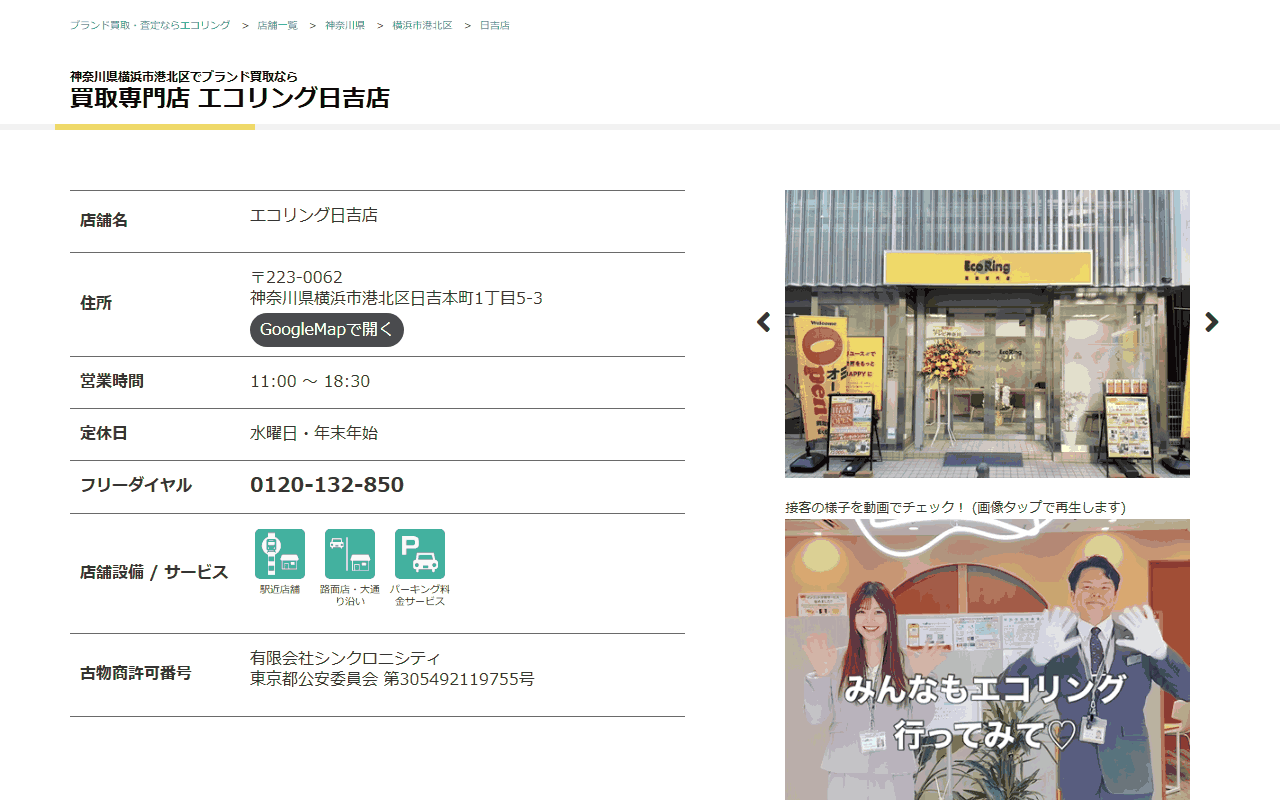Click the company name 有限会社シンクロニシティ
The height and width of the screenshot is (800, 1280).
pos(345,658)
